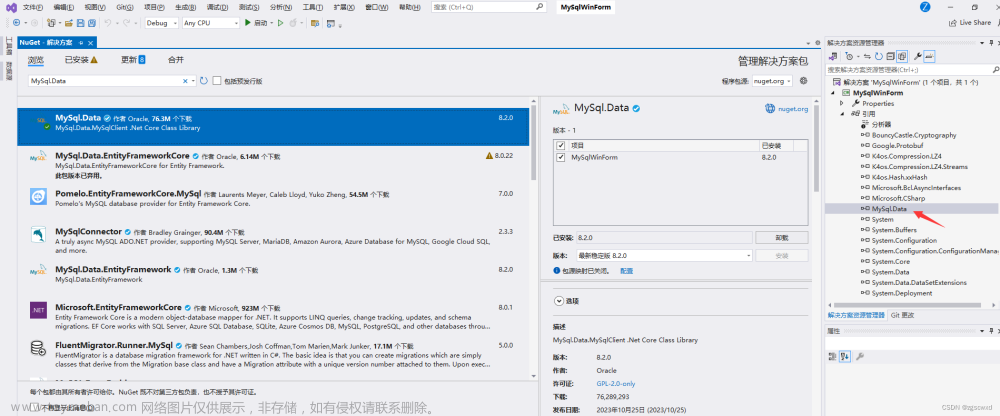Collapse the MySqlWinForm project node
This screenshot has height=416, width=1000.
click(833, 93)
